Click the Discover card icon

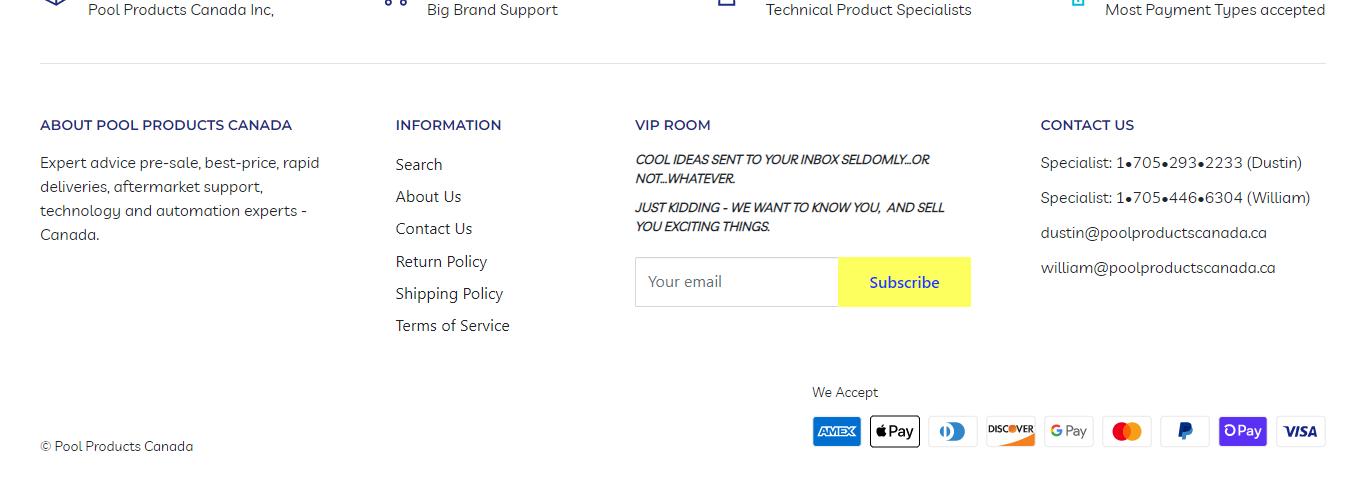[x=1011, y=431]
